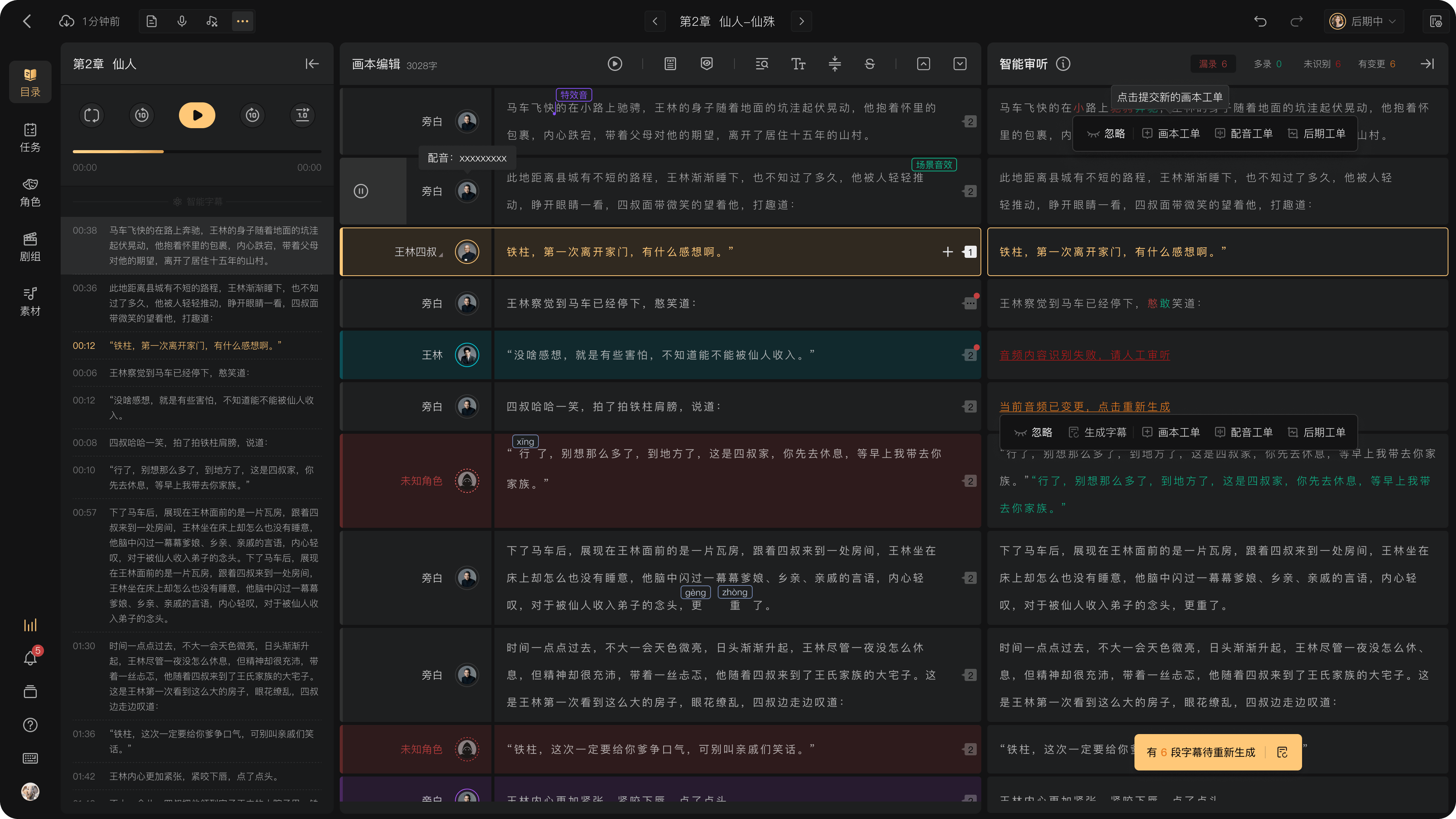The height and width of the screenshot is (819, 1456).
Task: Open link 音频内容识别失败，请人工审听
Action: coord(1085,356)
